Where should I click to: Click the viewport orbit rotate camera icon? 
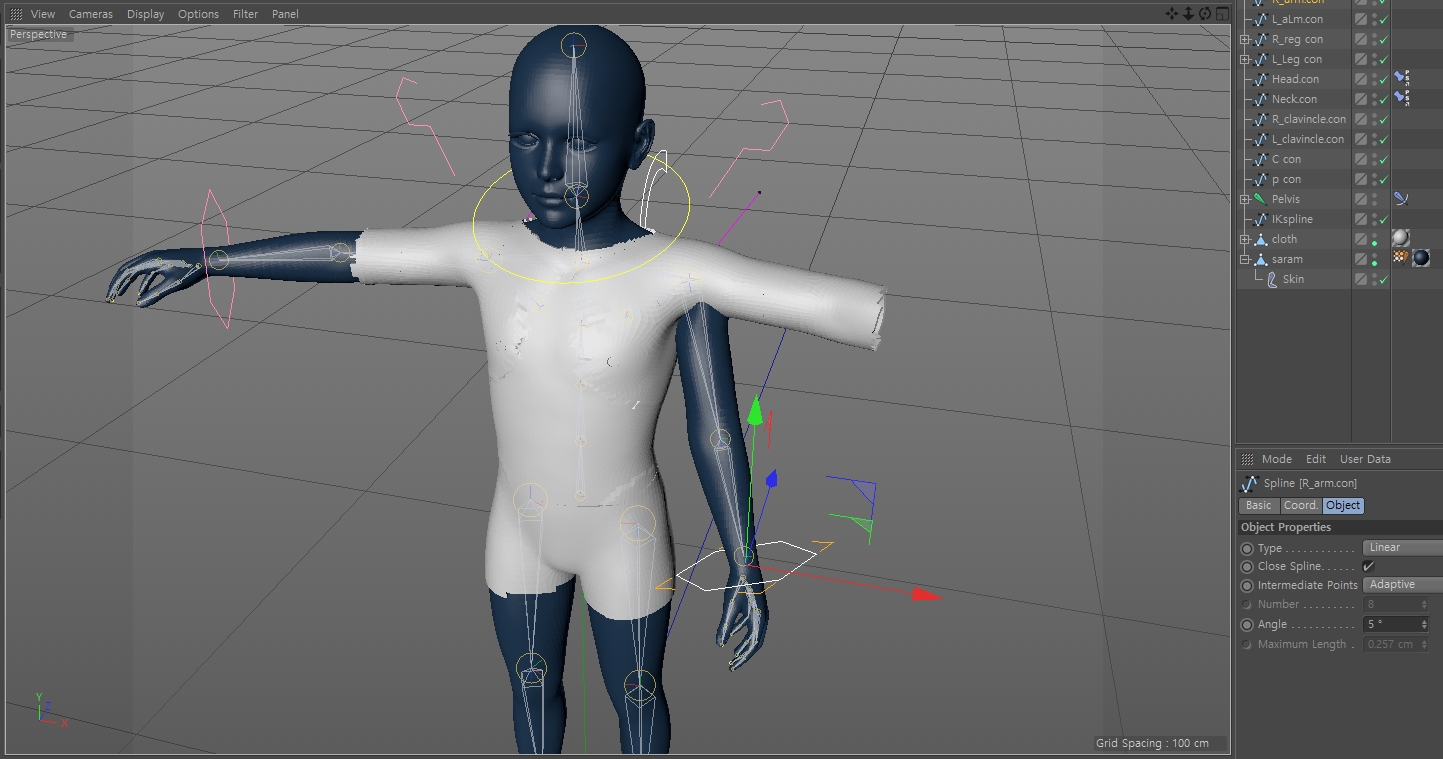pos(1205,14)
